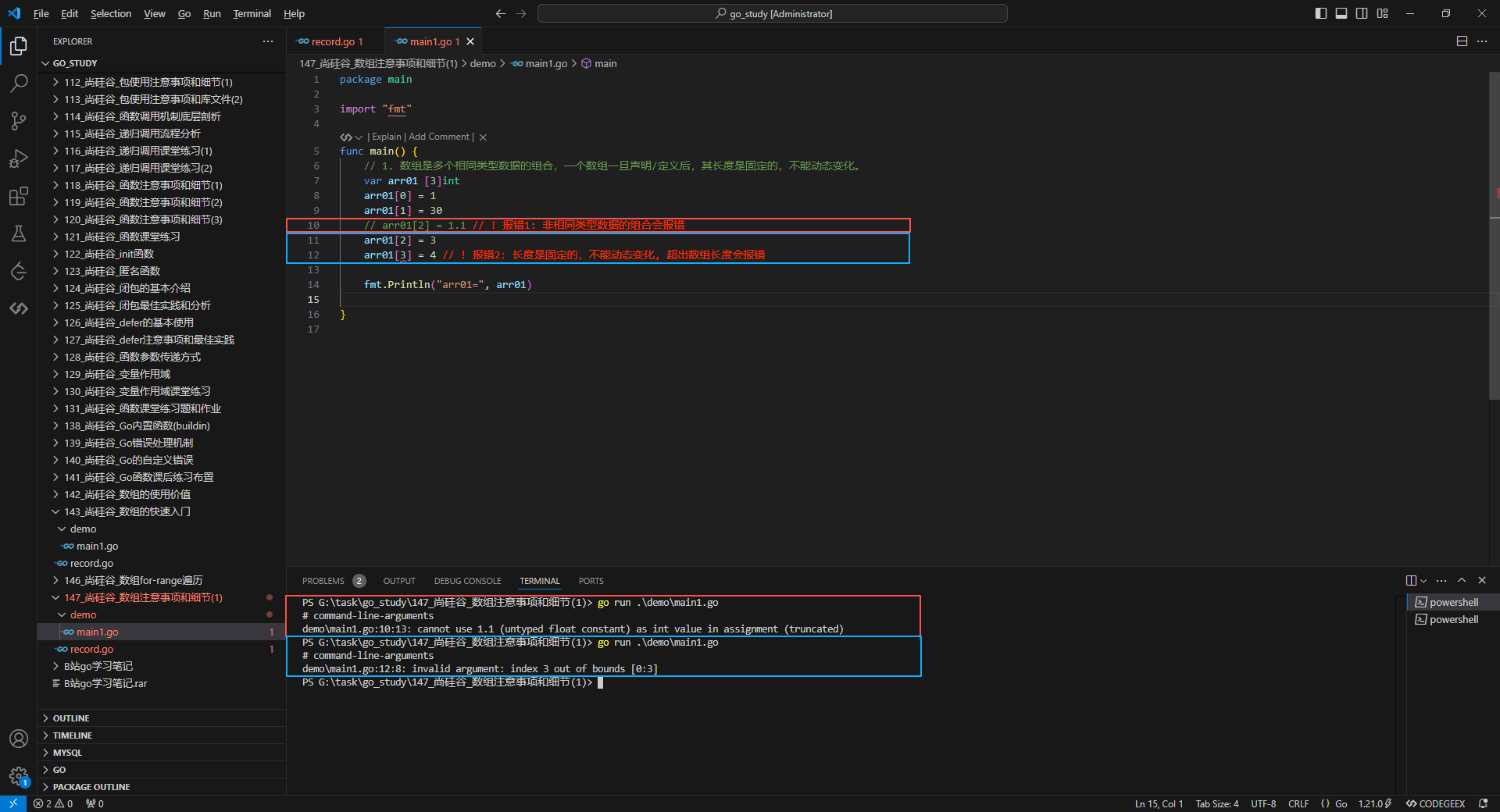
Task: Select the second powershell terminal instance
Action: pyautogui.click(x=1453, y=619)
